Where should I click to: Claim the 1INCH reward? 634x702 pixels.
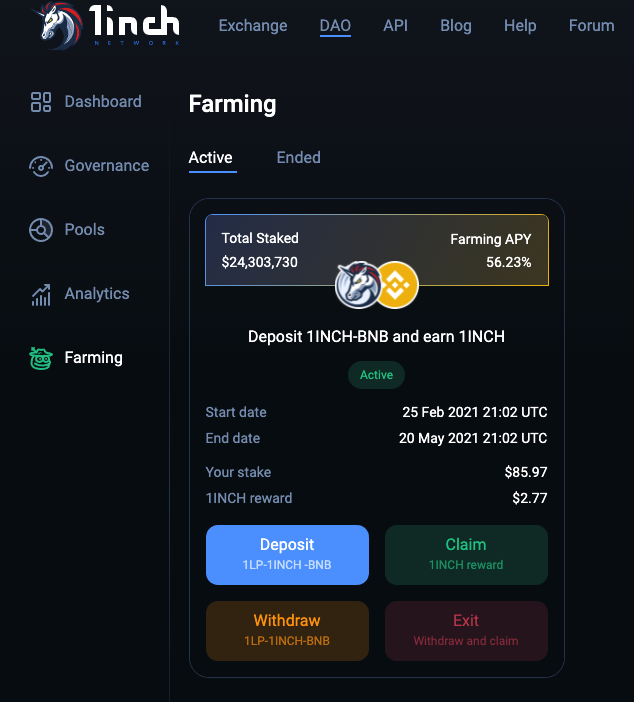pos(466,555)
